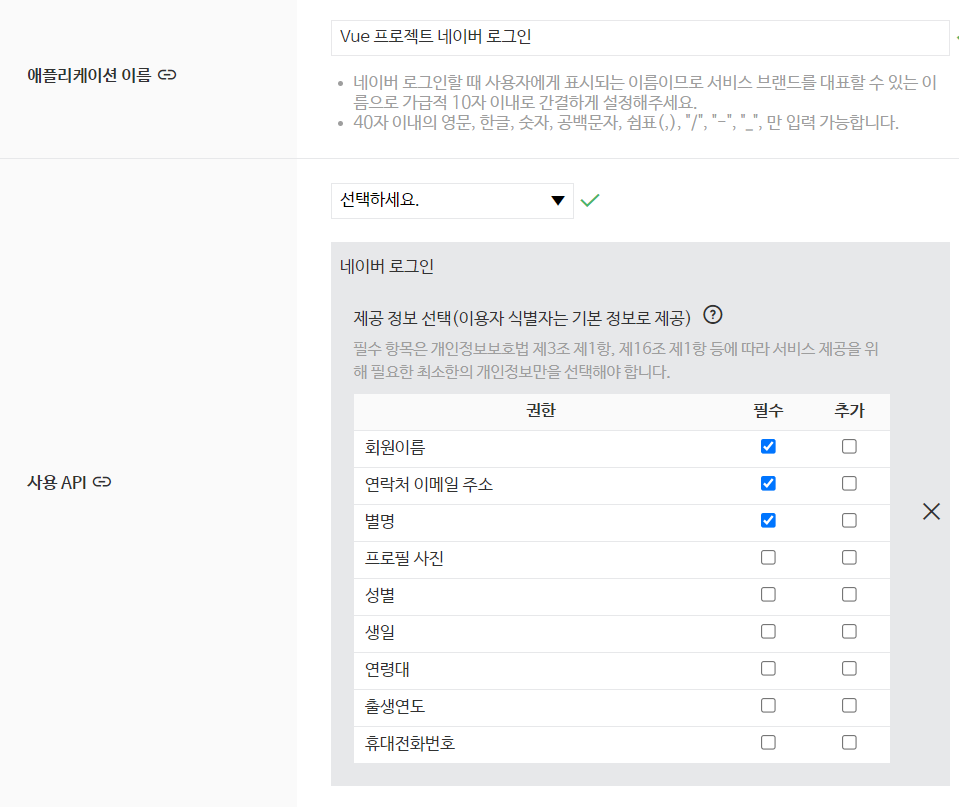The width and height of the screenshot is (959, 807).
Task: Check 추가 for 생일
Action: coord(849,631)
